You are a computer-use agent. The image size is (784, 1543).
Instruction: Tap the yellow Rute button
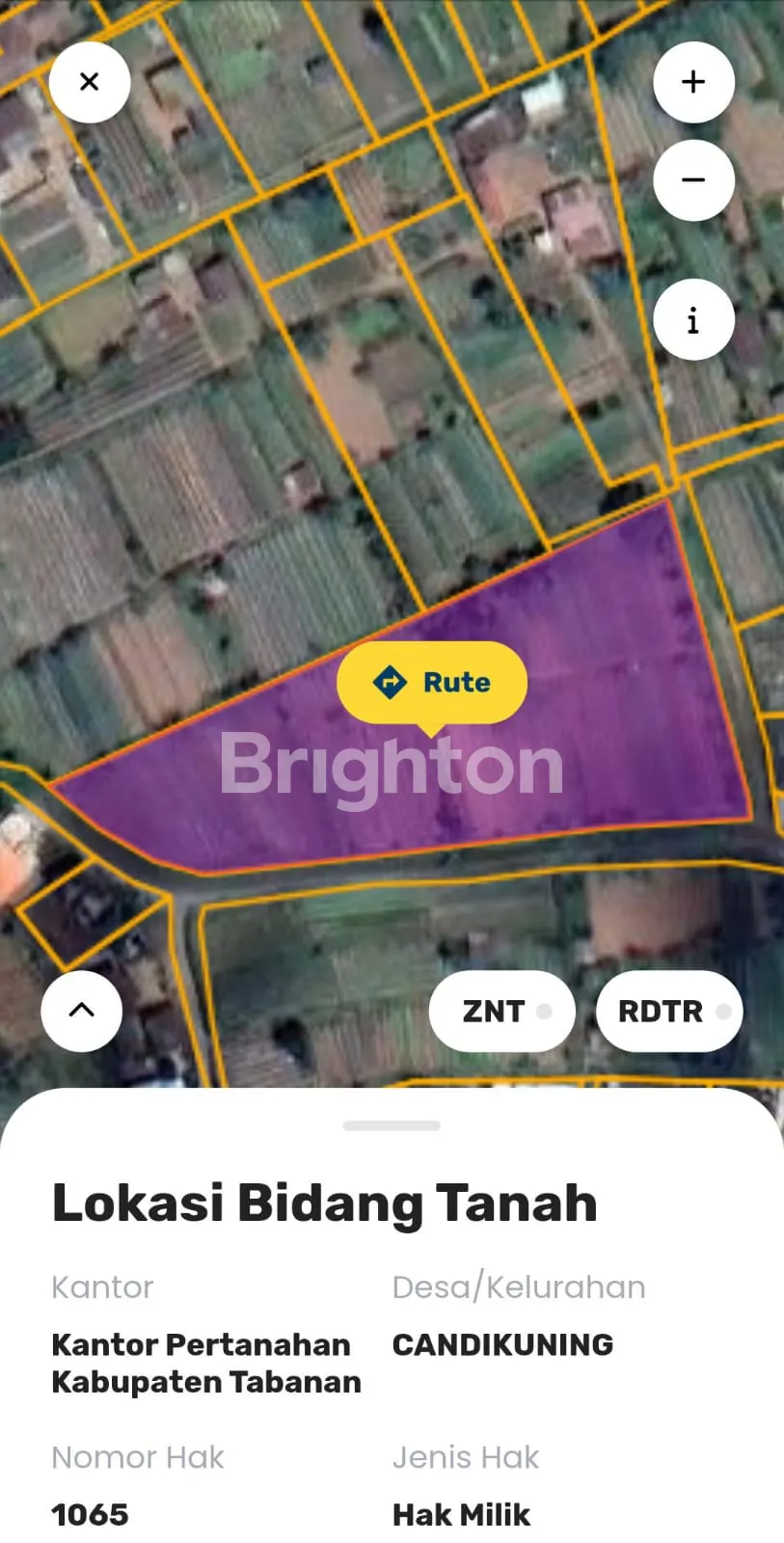pyautogui.click(x=432, y=683)
